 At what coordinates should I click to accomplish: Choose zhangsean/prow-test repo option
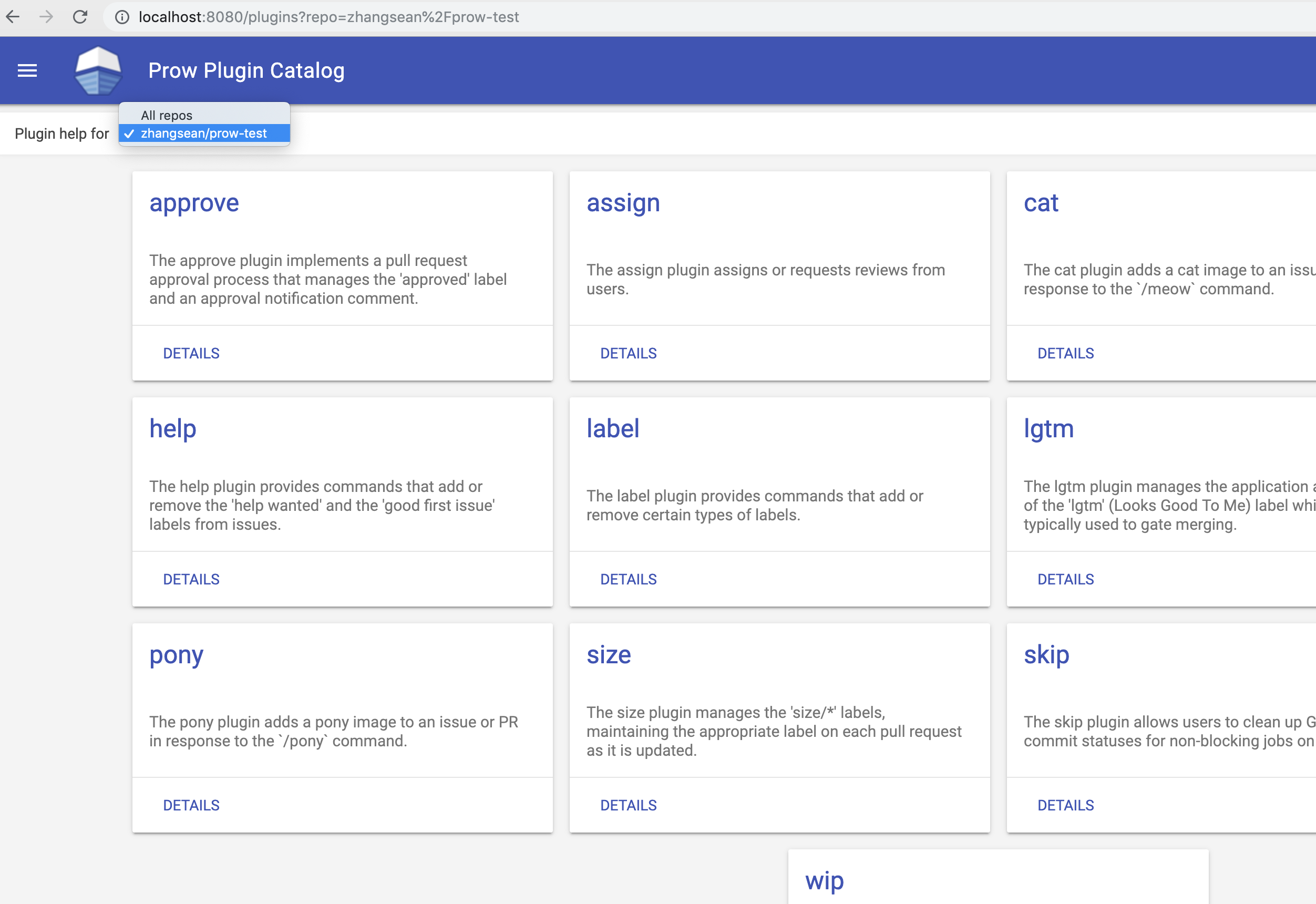[x=203, y=133]
